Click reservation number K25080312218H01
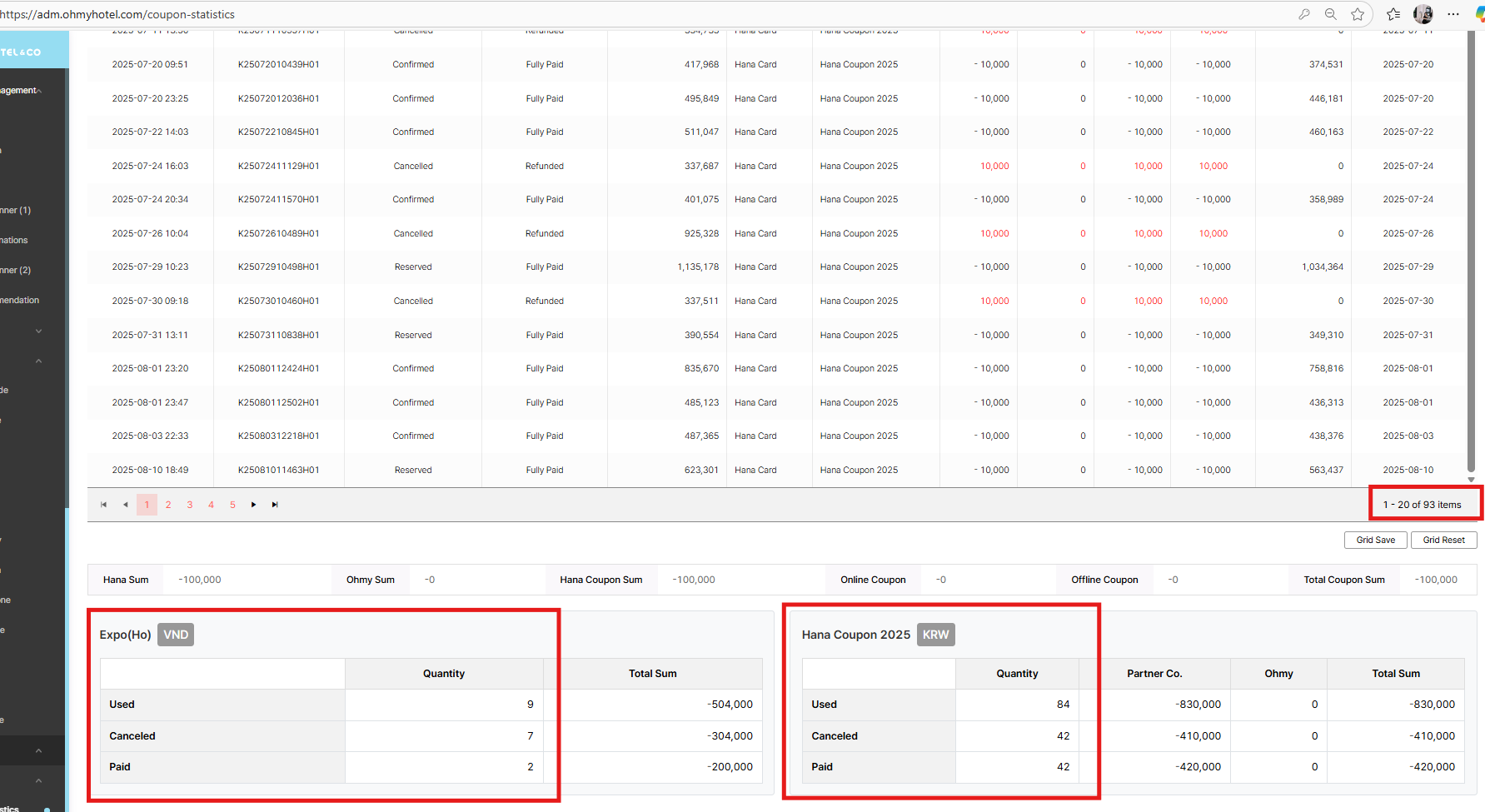The width and height of the screenshot is (1485, 812). pyautogui.click(x=279, y=436)
